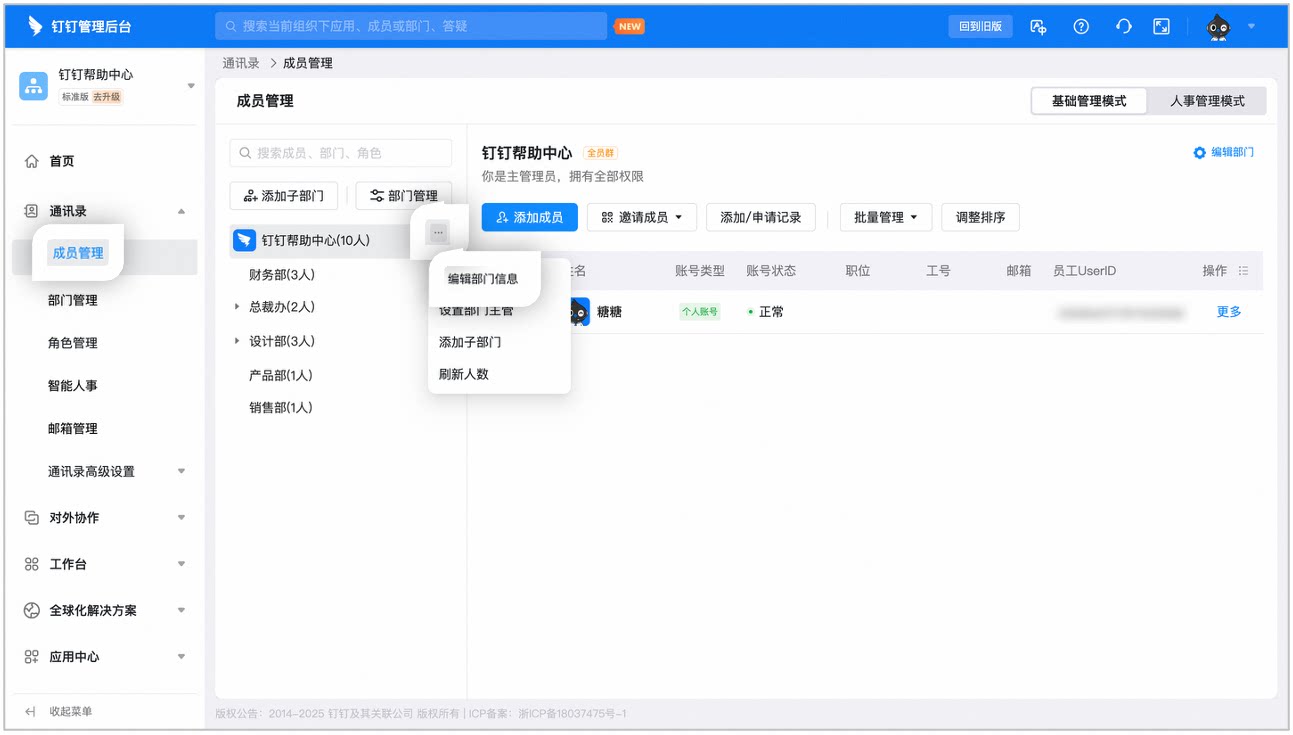1293x735 pixels.
Task: Click the icon right of 回到旧版
Action: pos(1038,27)
